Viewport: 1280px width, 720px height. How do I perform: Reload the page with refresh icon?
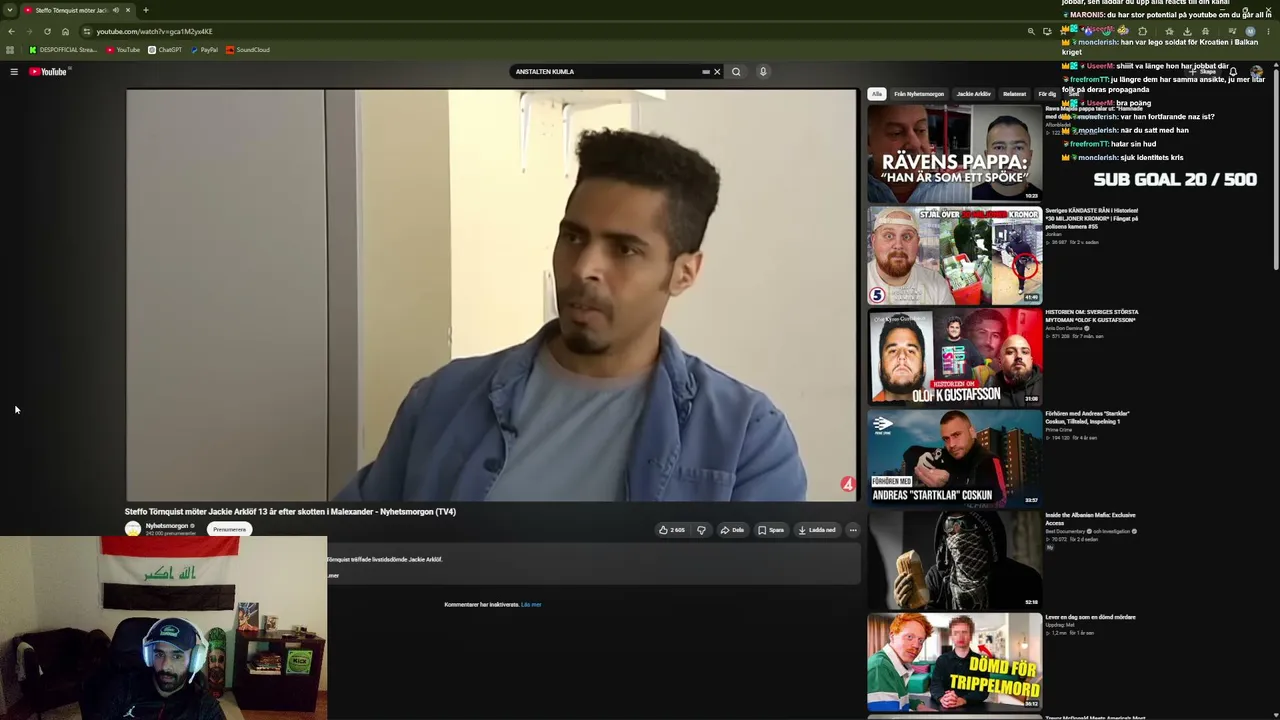tap(47, 31)
